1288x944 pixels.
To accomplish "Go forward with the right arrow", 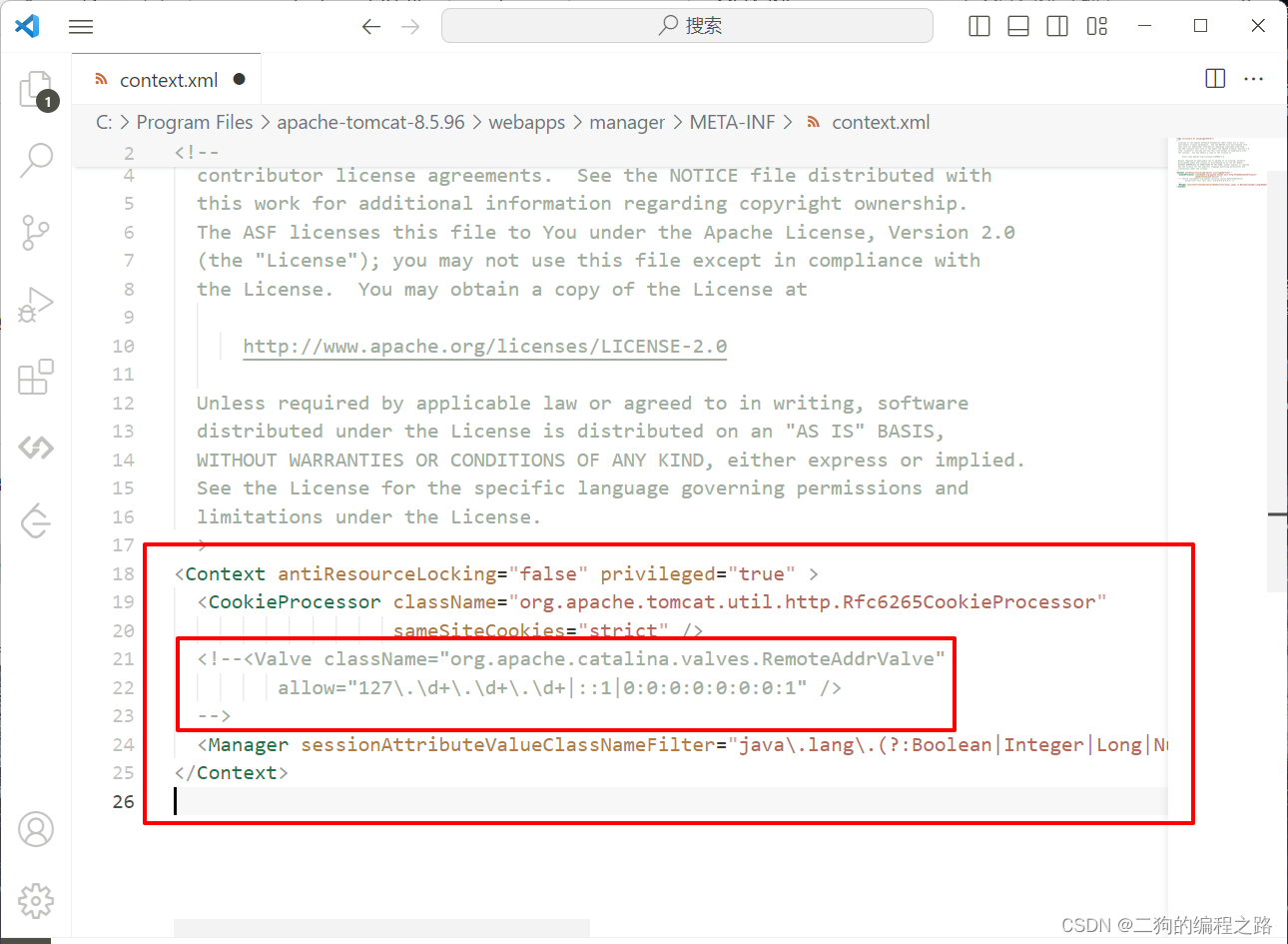I will click(x=410, y=27).
